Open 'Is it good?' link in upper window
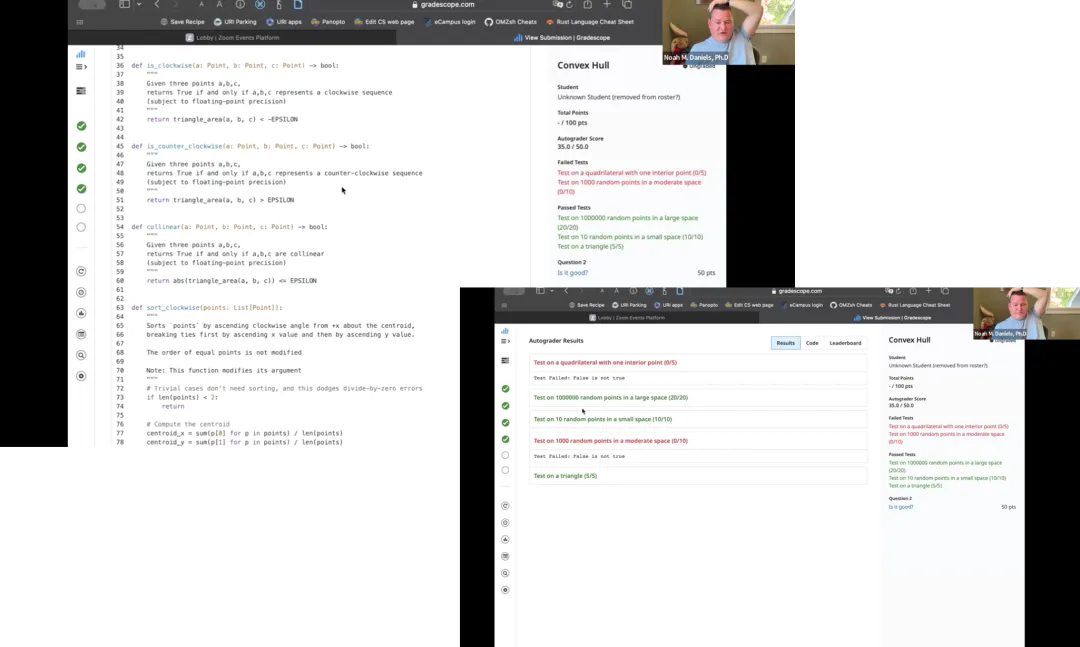 572,273
